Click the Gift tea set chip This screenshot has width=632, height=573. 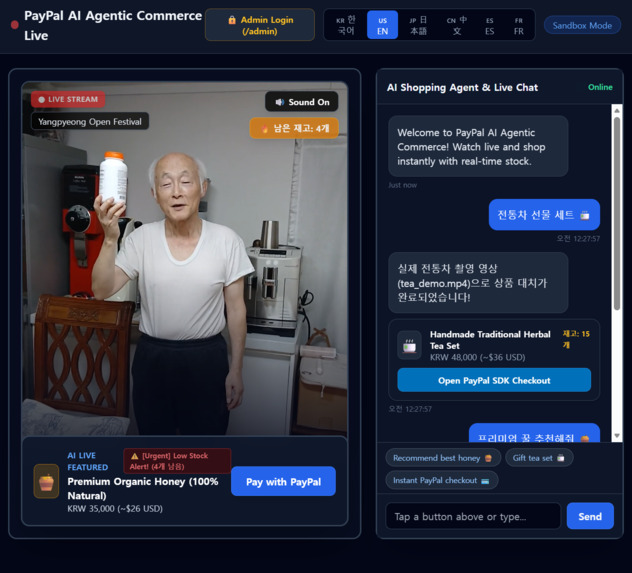pos(539,458)
